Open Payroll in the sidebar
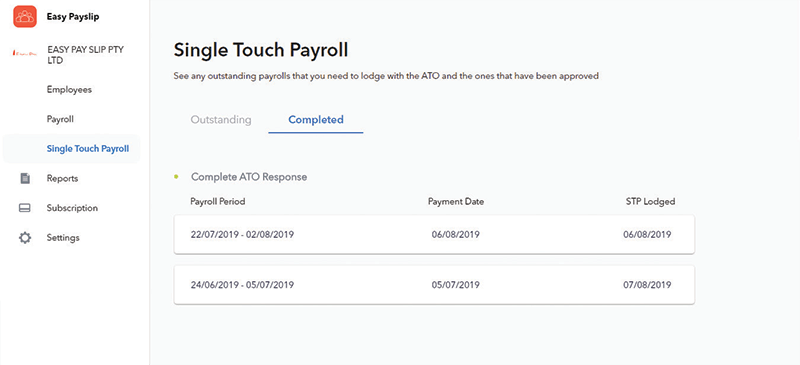The width and height of the screenshot is (800, 365). click(60, 119)
